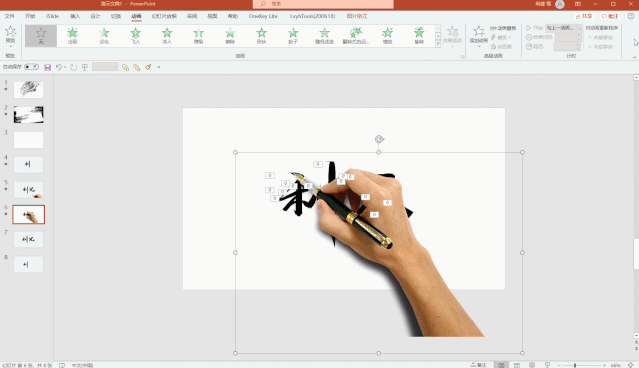Fit slide to current window
The height and width of the screenshot is (368, 639).
click(x=630, y=365)
